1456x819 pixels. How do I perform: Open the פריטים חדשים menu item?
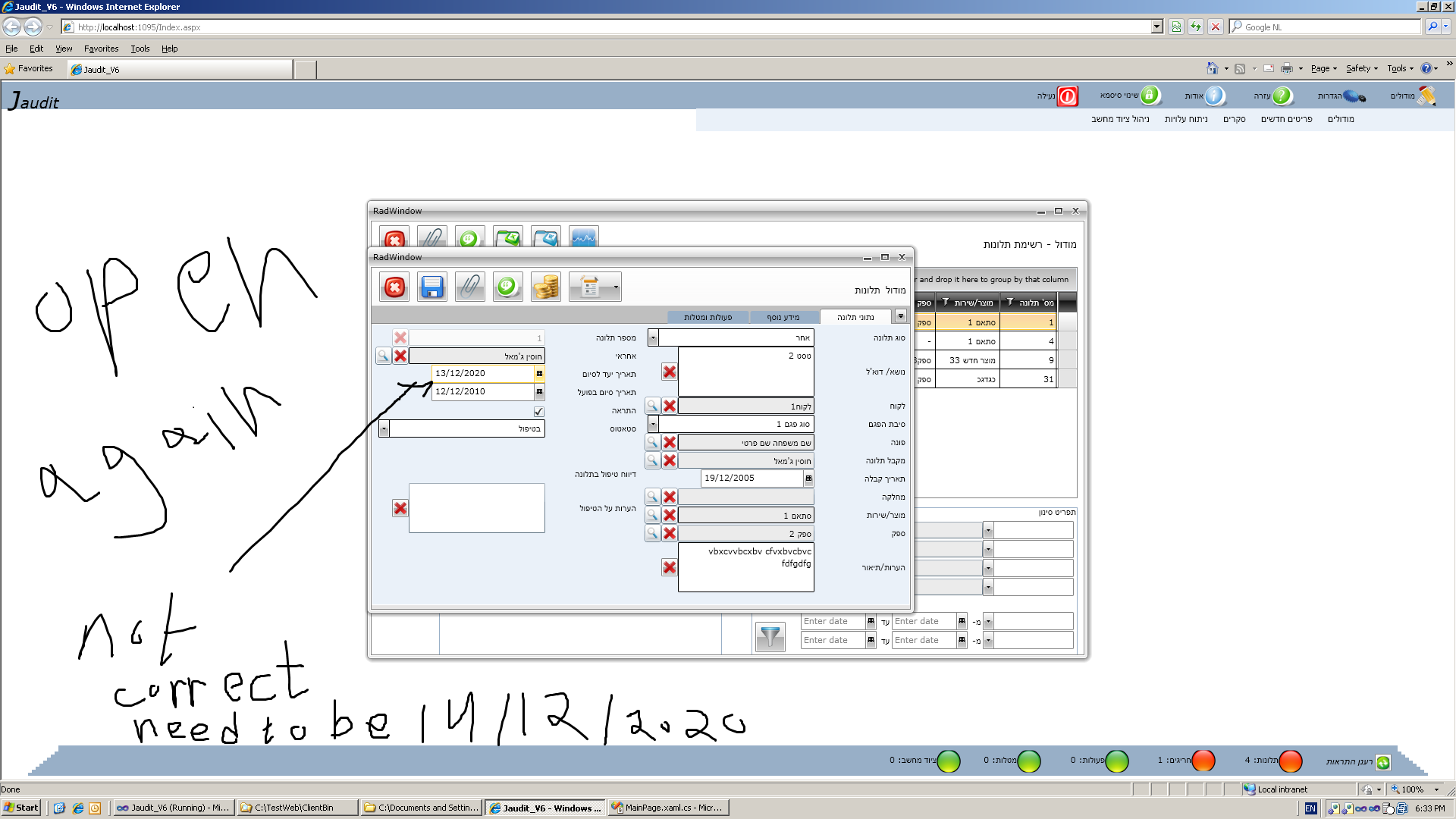(x=1286, y=119)
